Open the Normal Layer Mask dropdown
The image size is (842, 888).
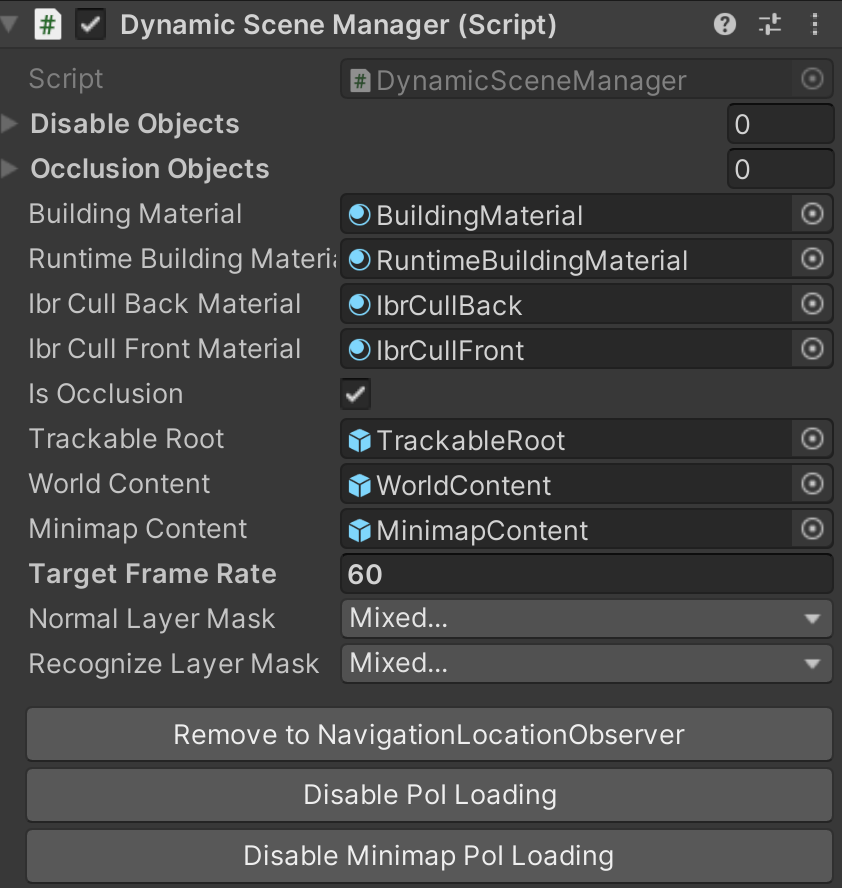[587, 618]
